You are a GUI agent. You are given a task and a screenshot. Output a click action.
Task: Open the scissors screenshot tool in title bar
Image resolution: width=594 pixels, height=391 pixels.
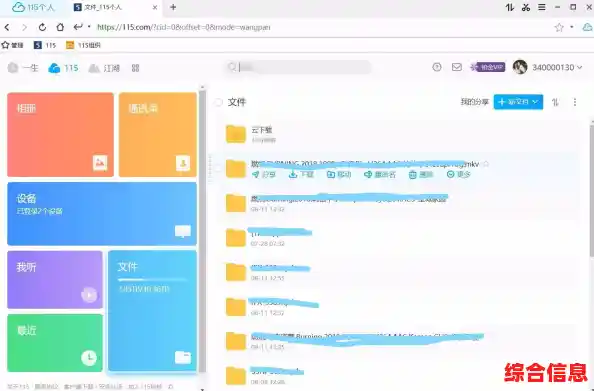(526, 7)
